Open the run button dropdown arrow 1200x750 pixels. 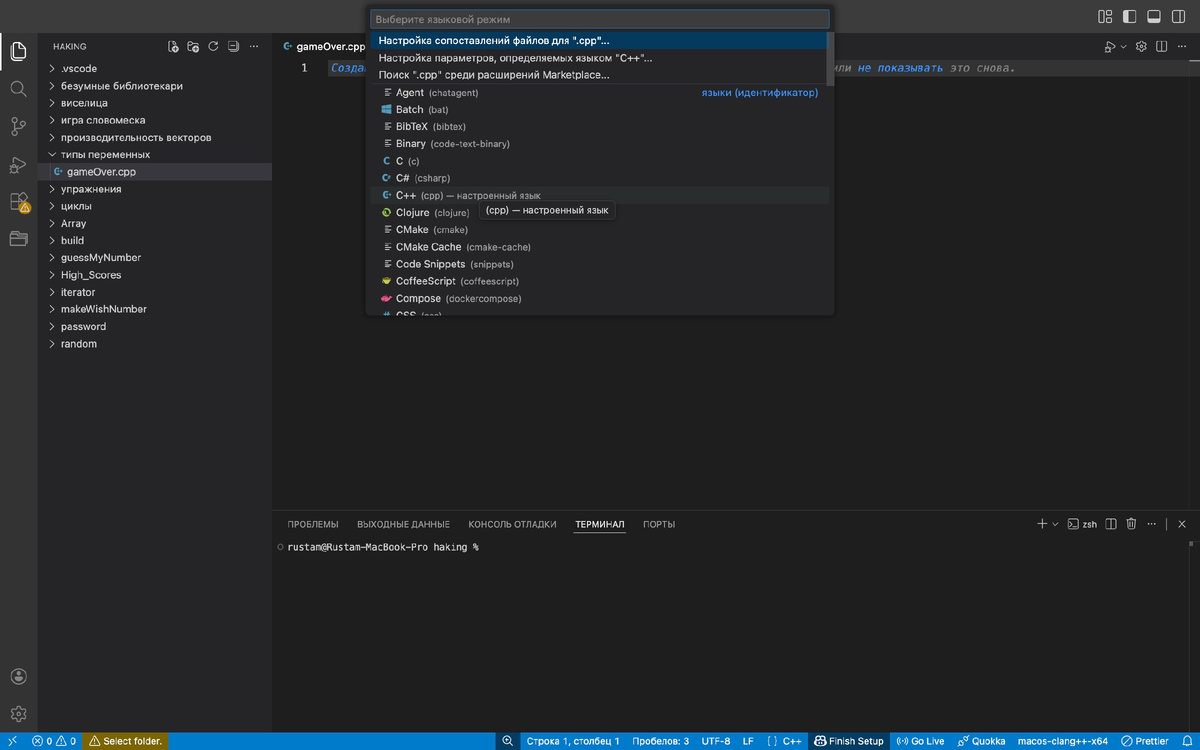click(1123, 46)
